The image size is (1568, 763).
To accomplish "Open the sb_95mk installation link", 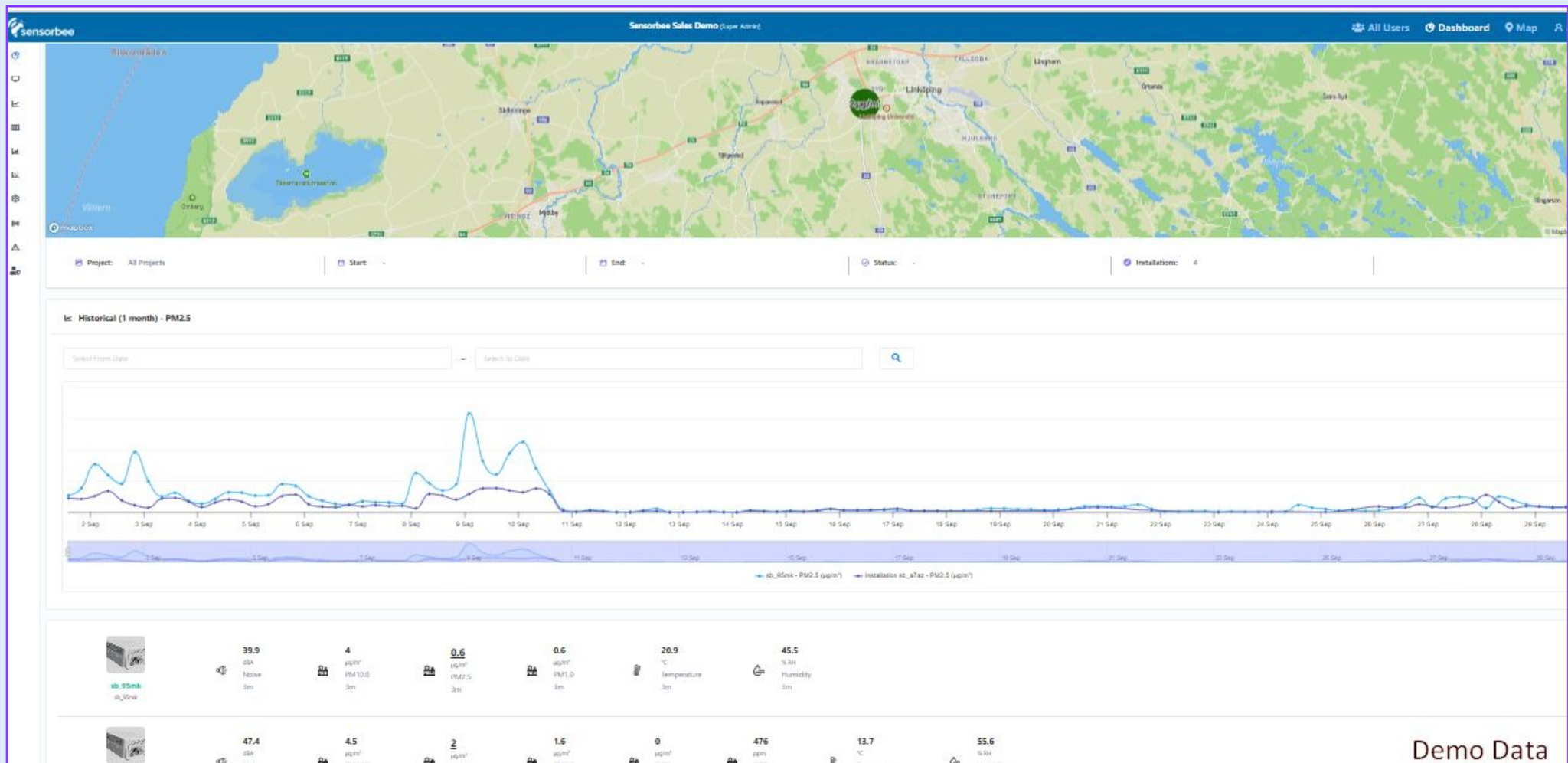I will [126, 686].
